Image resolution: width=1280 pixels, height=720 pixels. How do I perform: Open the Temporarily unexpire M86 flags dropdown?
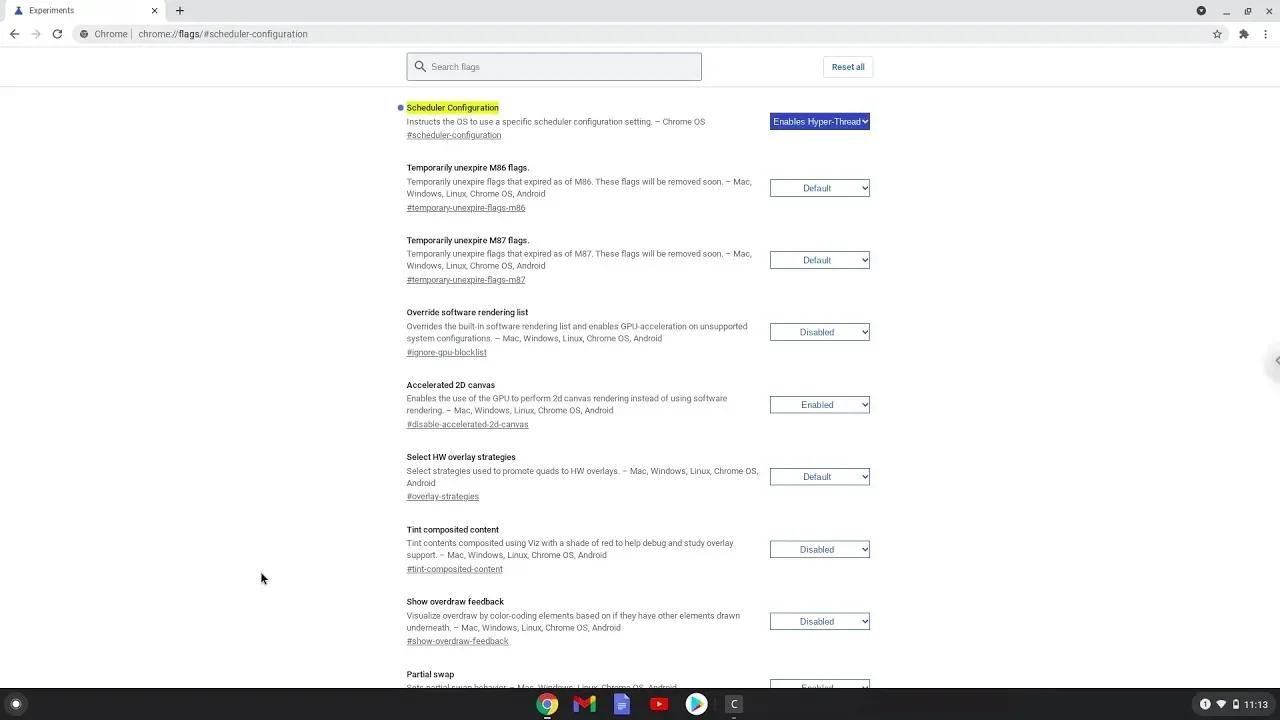pyautogui.click(x=820, y=188)
